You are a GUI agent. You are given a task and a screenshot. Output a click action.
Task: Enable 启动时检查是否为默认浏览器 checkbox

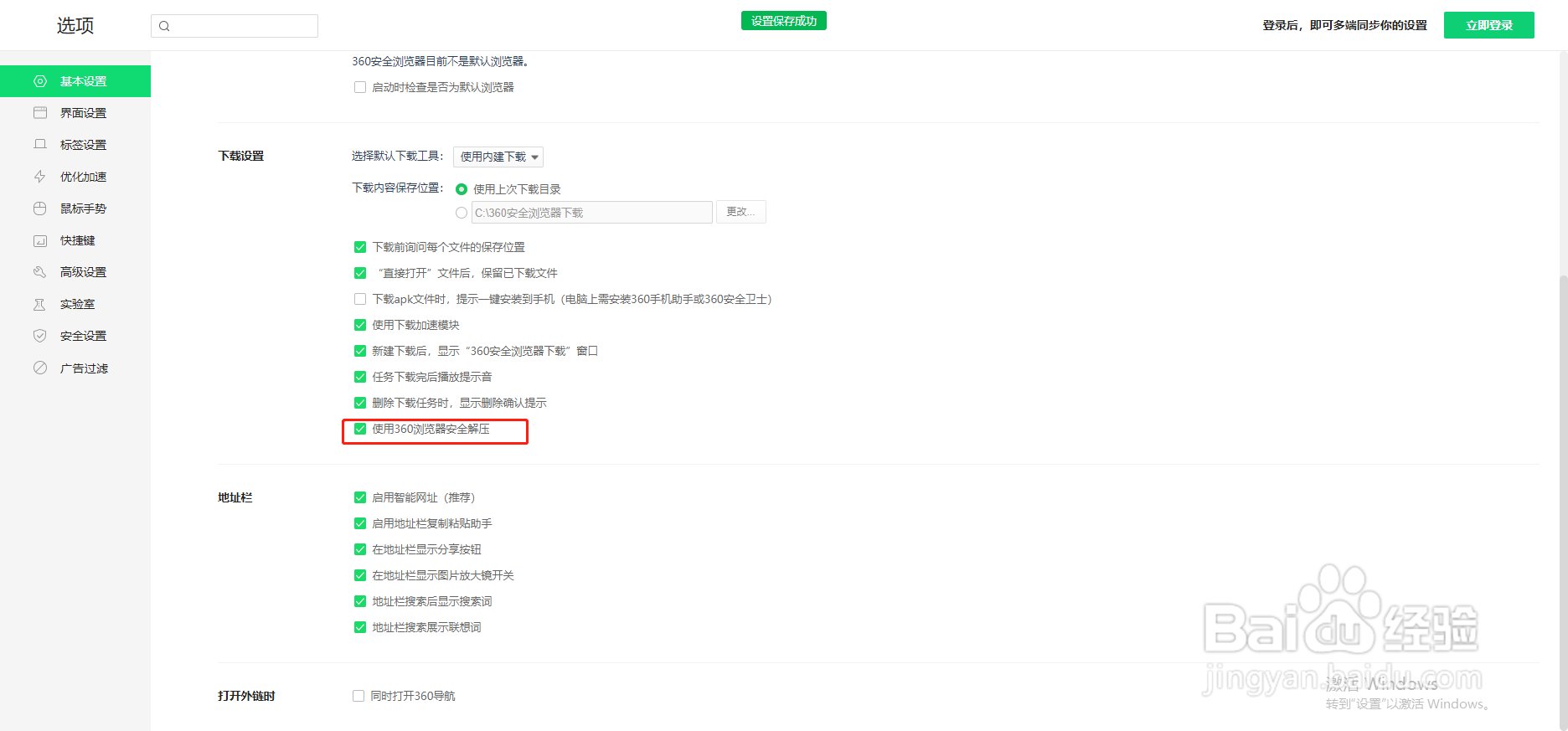(x=360, y=87)
